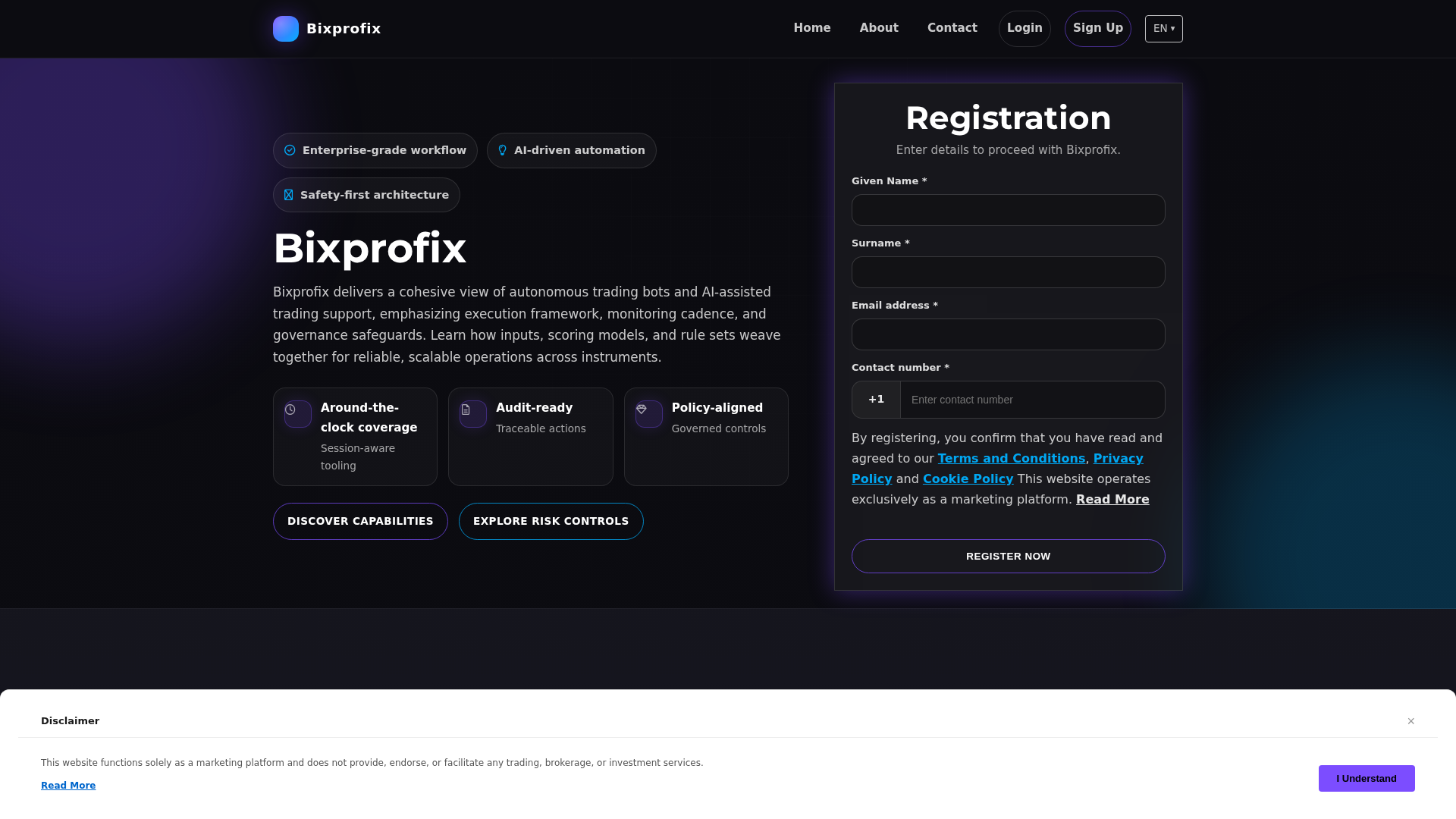Click the hourglass icon in Safety-first architecture
The width and height of the screenshot is (1456, 819).
(288, 195)
